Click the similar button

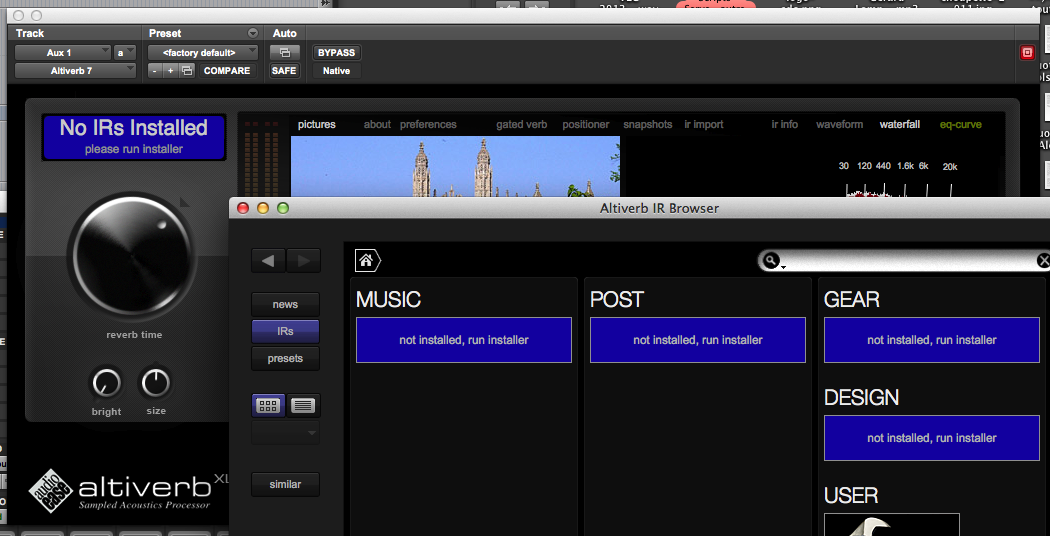pos(285,484)
